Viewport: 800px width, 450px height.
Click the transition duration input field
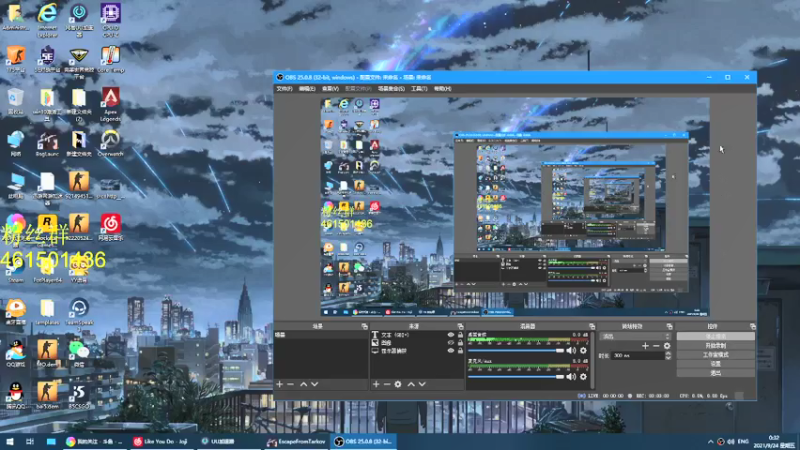pyautogui.click(x=638, y=356)
